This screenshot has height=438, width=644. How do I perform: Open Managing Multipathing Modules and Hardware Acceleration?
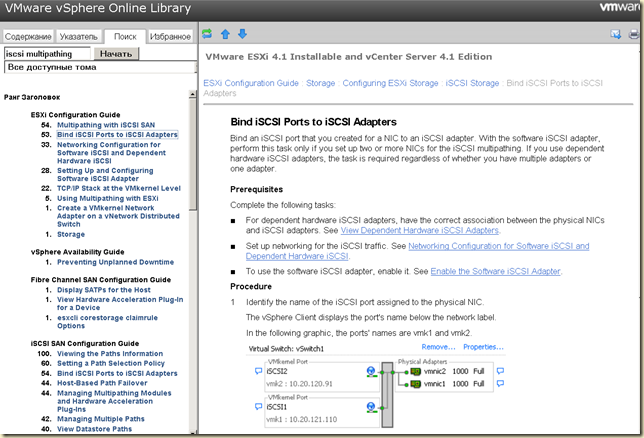click(x=114, y=401)
